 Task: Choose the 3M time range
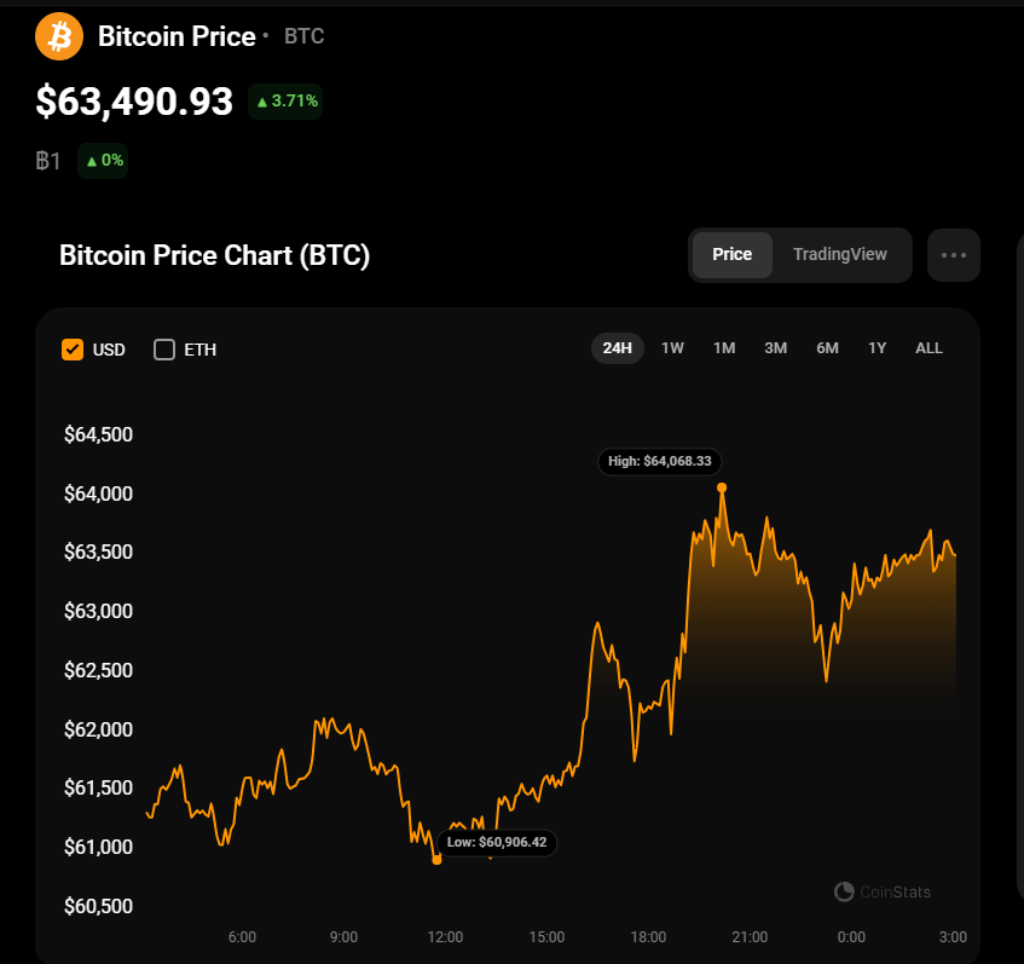coord(775,348)
